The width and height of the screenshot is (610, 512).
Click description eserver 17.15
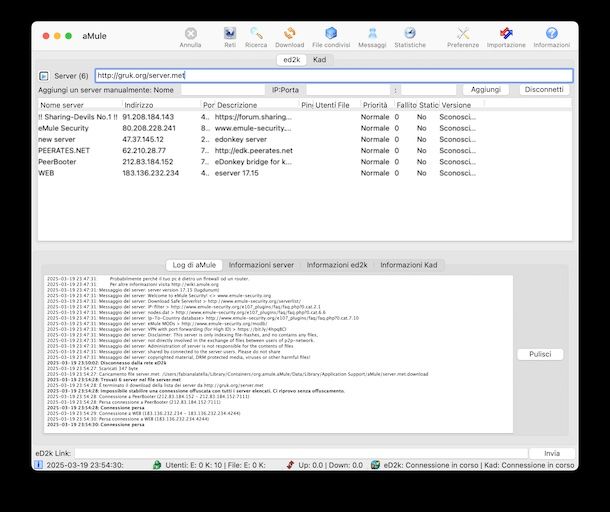click(x=237, y=173)
